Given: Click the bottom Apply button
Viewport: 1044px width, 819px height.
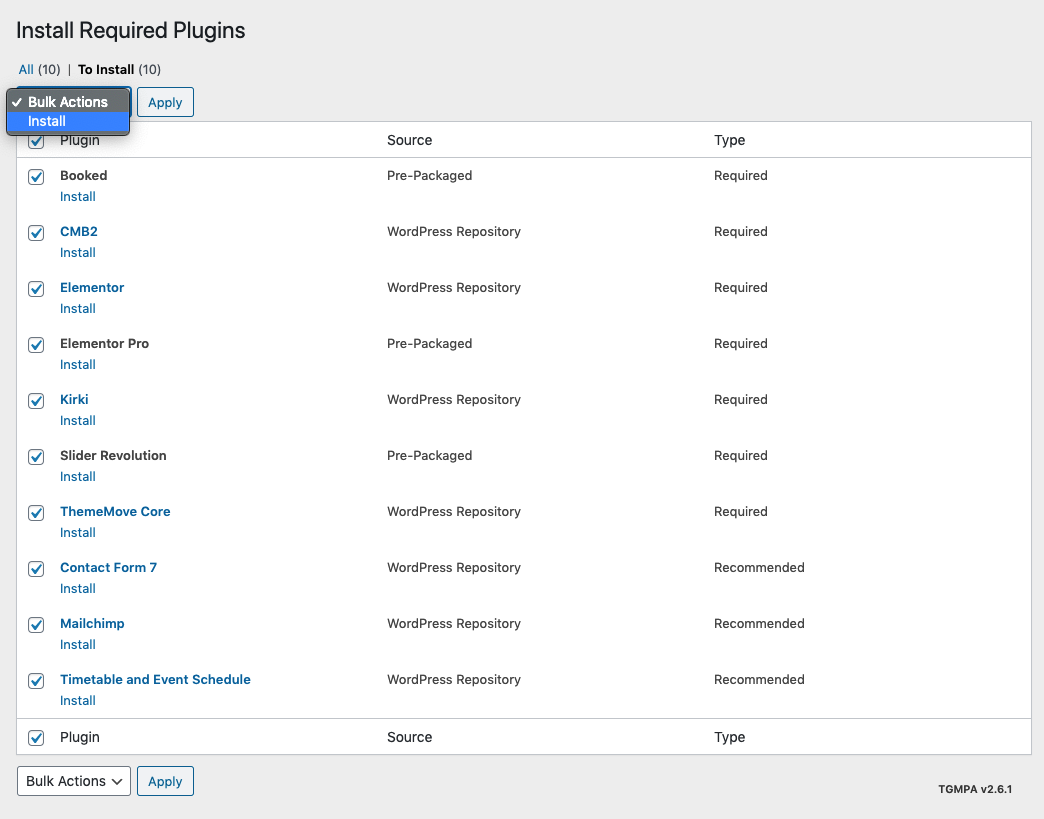Looking at the screenshot, I should click(165, 781).
